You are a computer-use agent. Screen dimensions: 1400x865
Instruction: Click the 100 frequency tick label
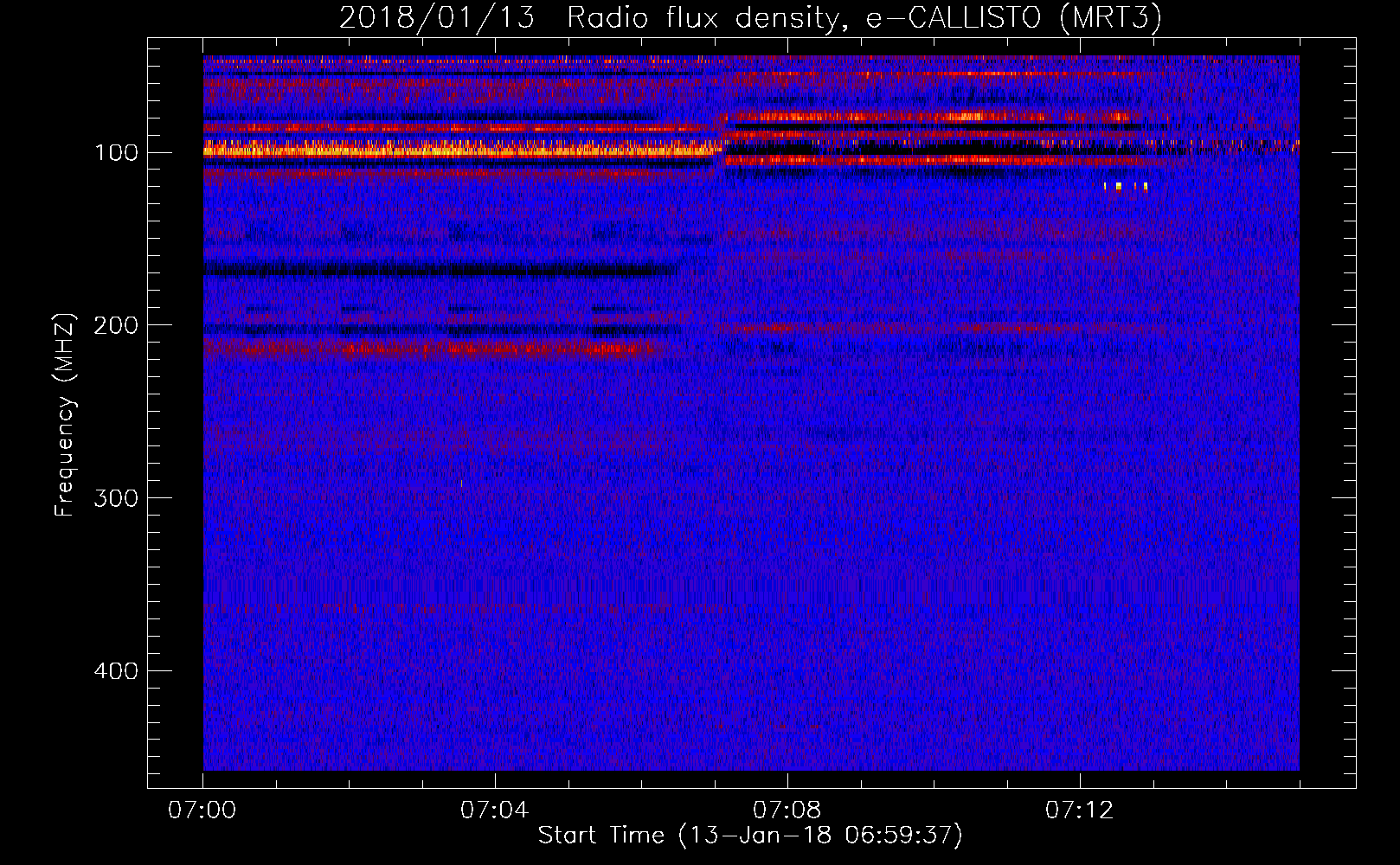(116, 153)
